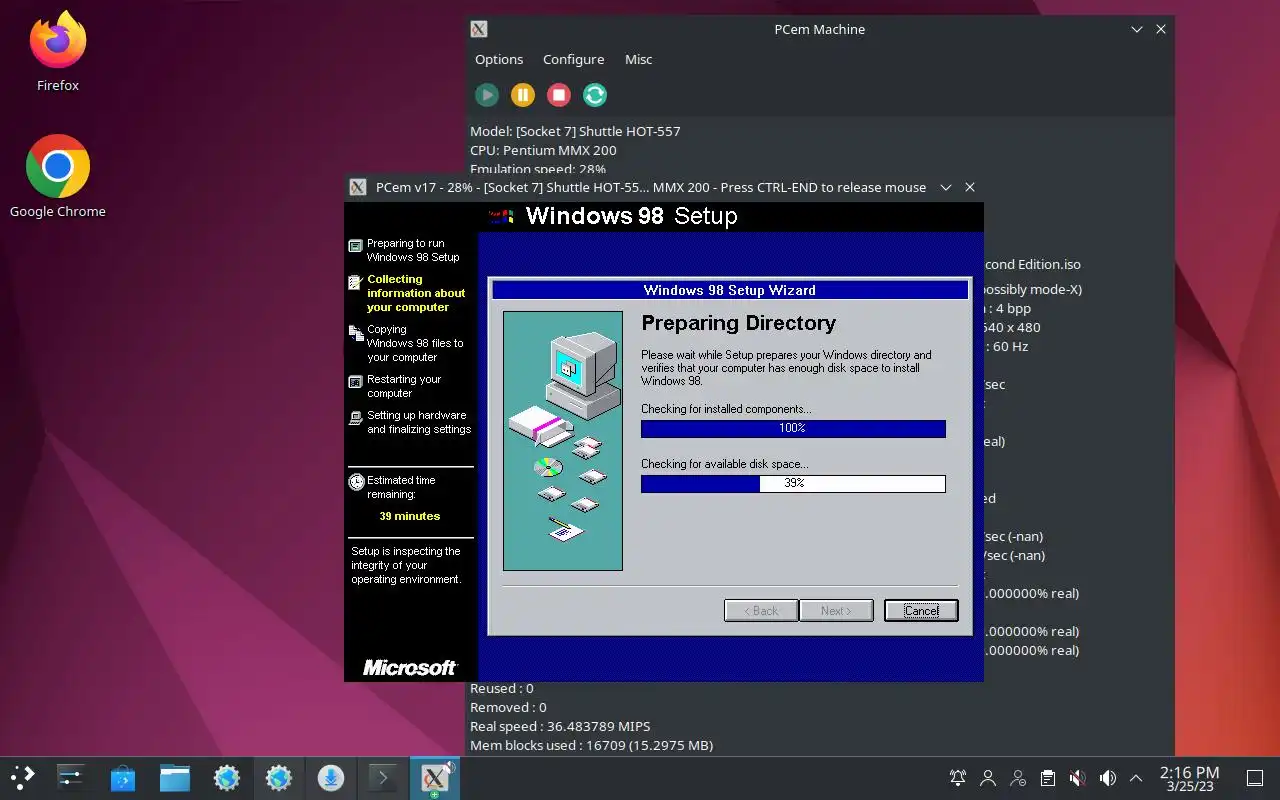This screenshot has width=1280, height=800.
Task: Click the disabled Next button in Setup
Action: pos(836,610)
